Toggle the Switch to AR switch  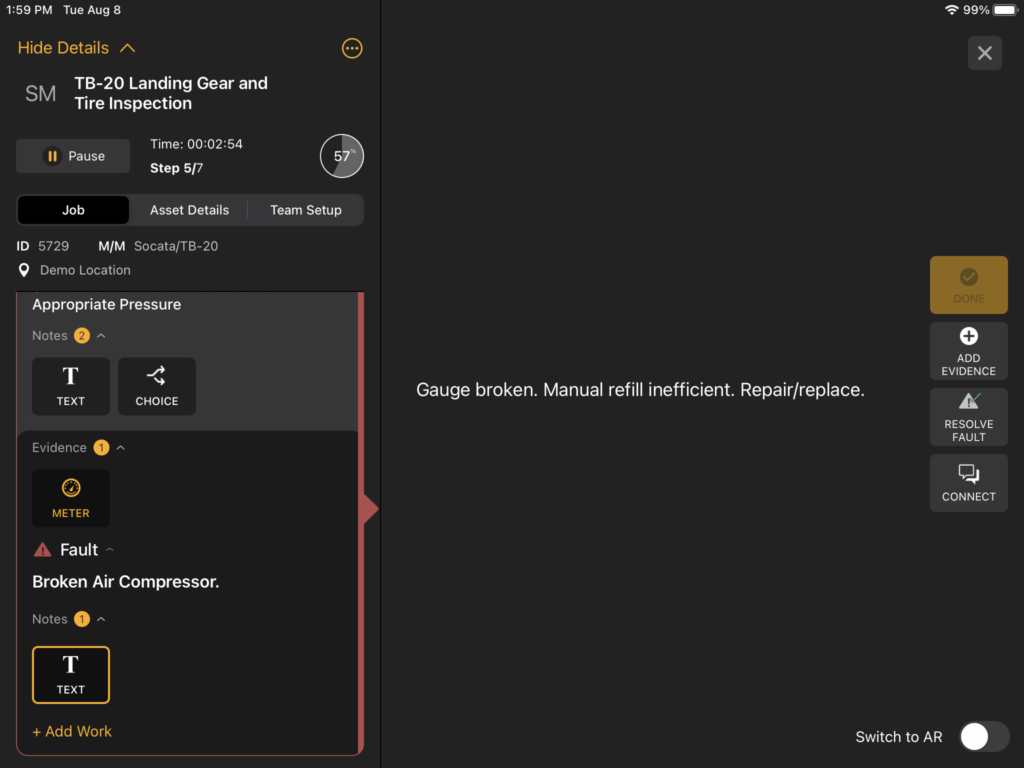(x=984, y=737)
